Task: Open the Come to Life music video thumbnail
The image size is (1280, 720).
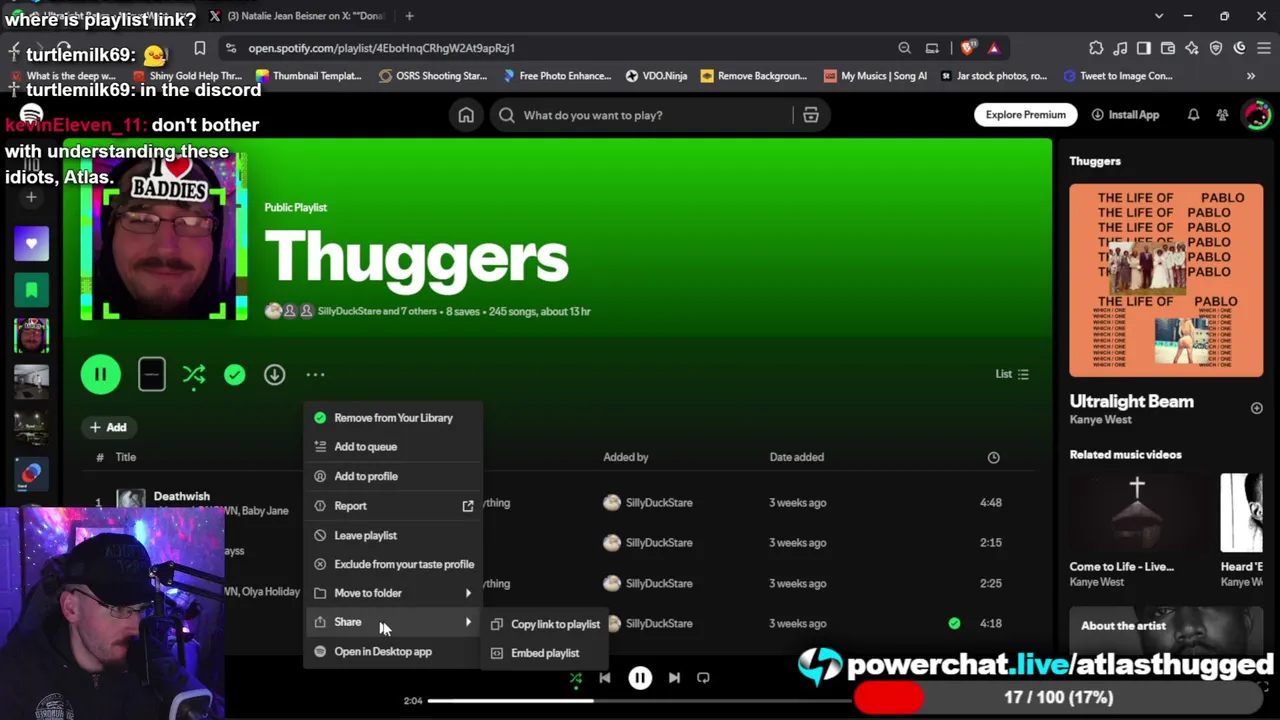Action: point(1137,512)
